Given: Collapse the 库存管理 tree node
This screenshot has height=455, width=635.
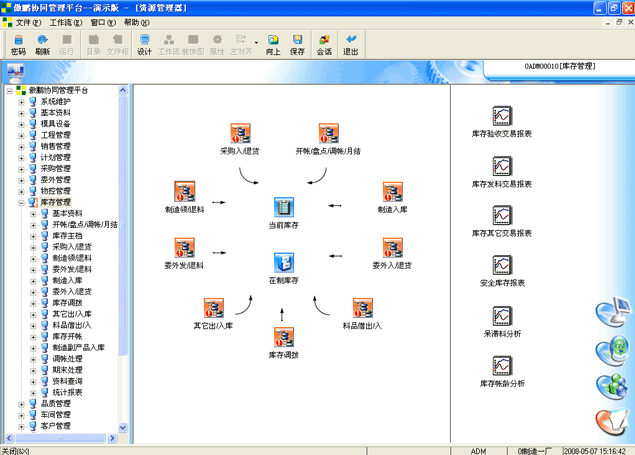Looking at the screenshot, I should point(21,202).
